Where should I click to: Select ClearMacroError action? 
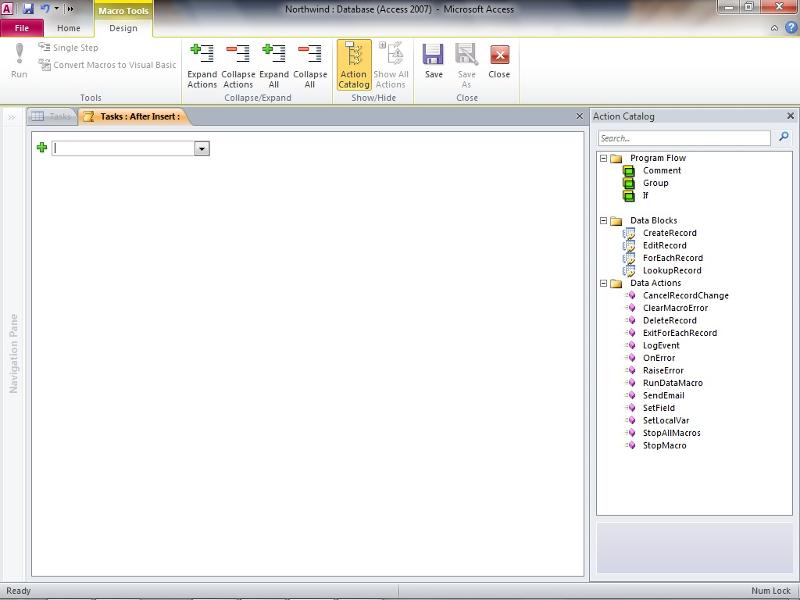[675, 308]
